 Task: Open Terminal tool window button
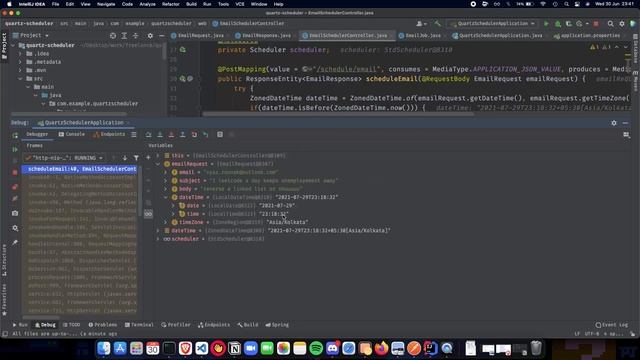pyautogui.click(x=139, y=325)
